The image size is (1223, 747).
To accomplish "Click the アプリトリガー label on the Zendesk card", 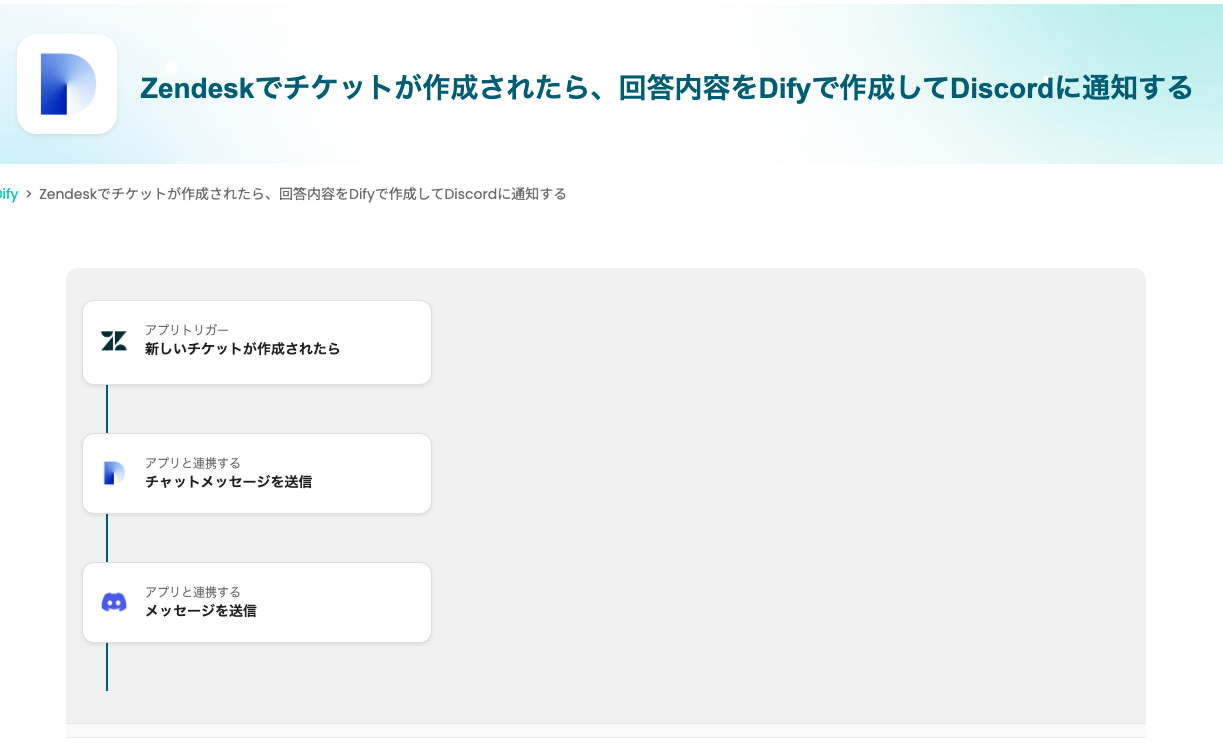I will click(x=186, y=330).
